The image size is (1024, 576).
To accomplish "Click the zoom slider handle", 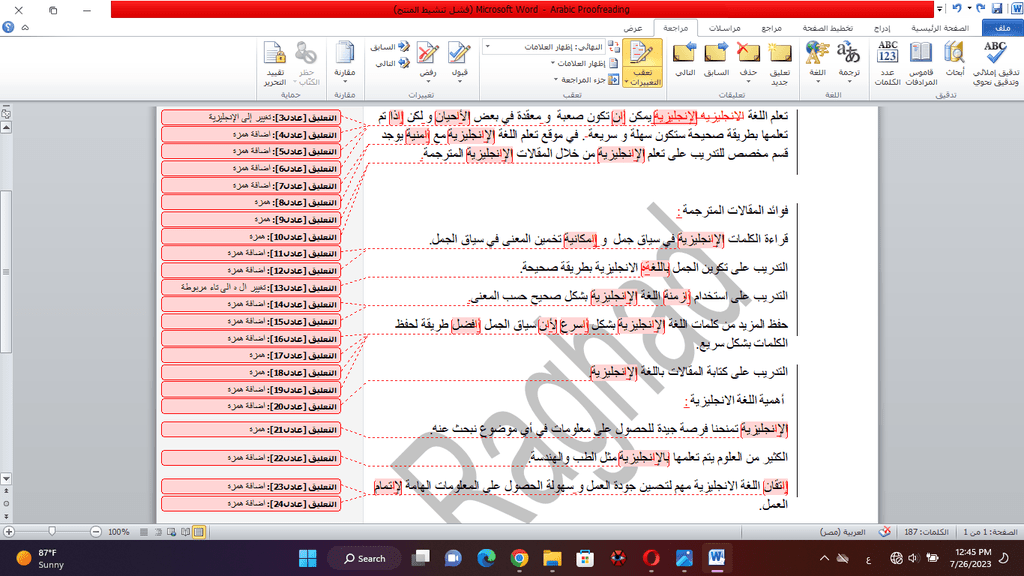I will (52, 532).
